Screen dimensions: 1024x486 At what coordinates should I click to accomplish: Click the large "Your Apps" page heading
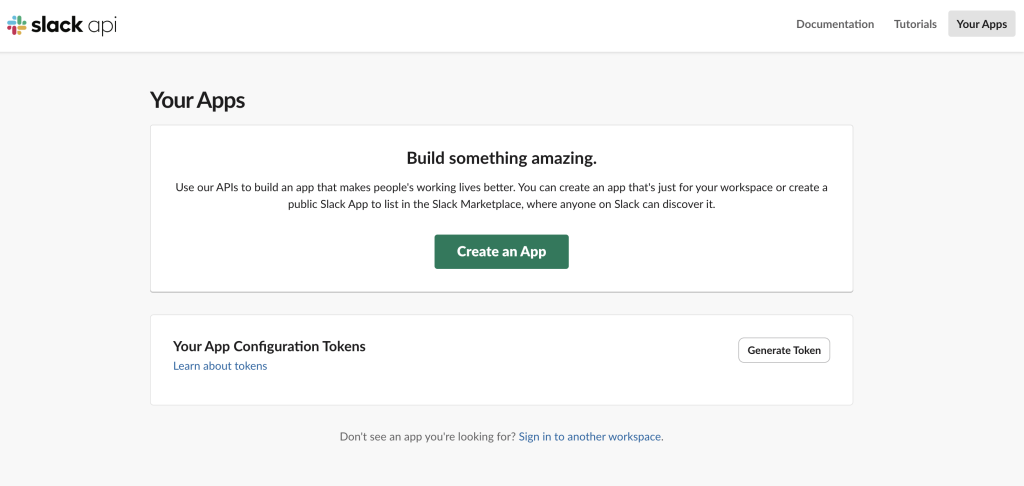[197, 100]
